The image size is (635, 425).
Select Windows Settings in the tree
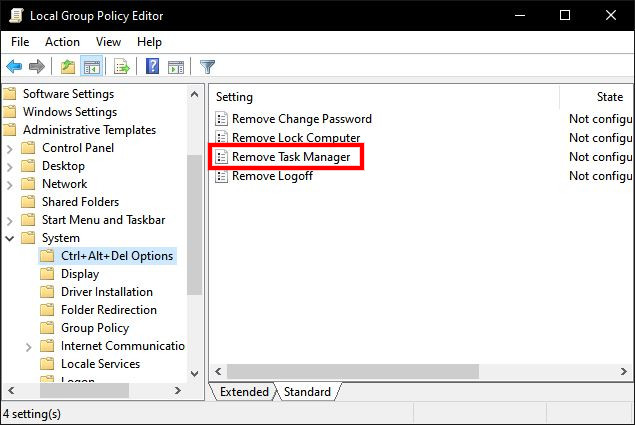(x=70, y=111)
